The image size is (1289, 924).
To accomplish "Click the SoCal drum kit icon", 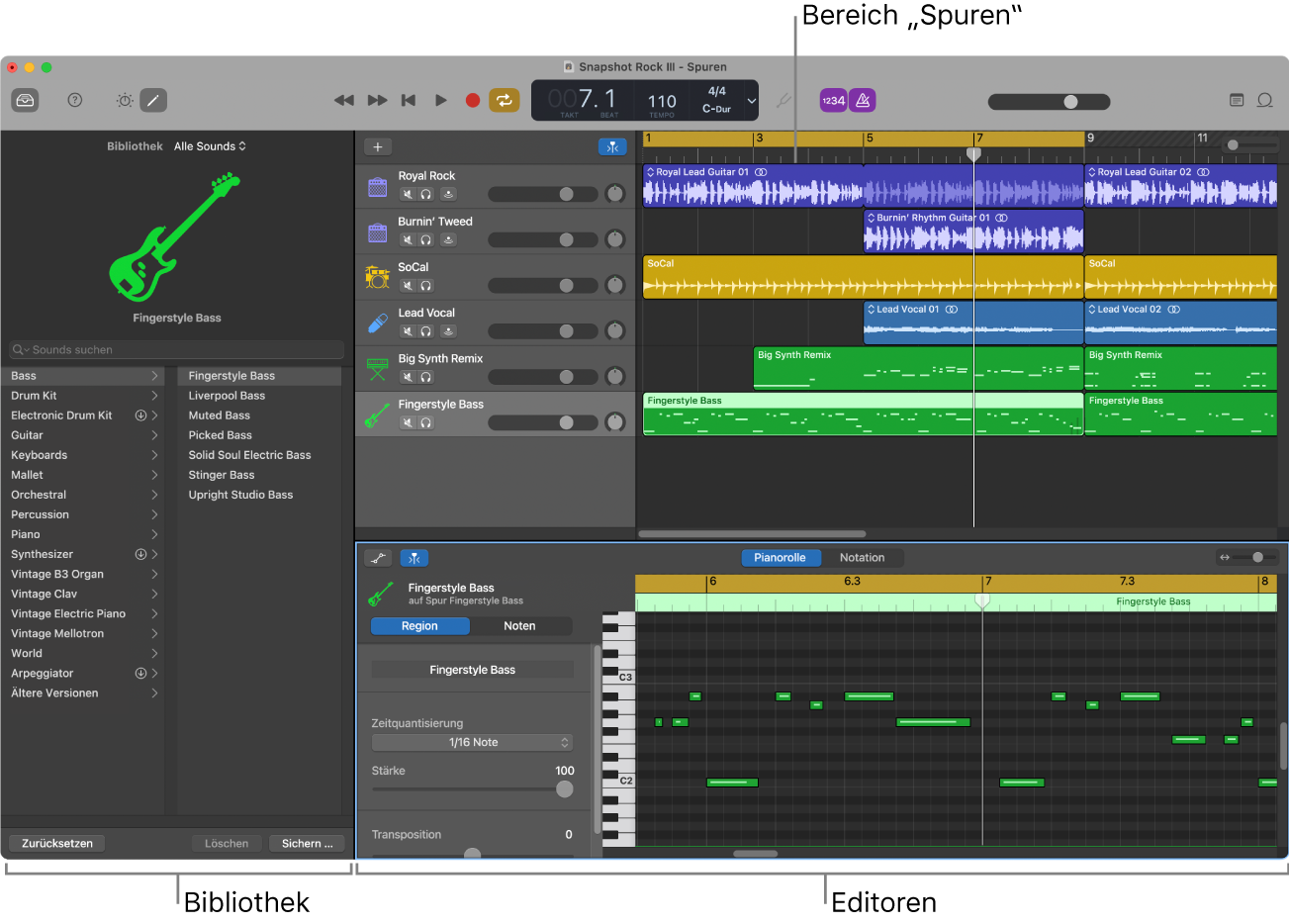I will (377, 278).
